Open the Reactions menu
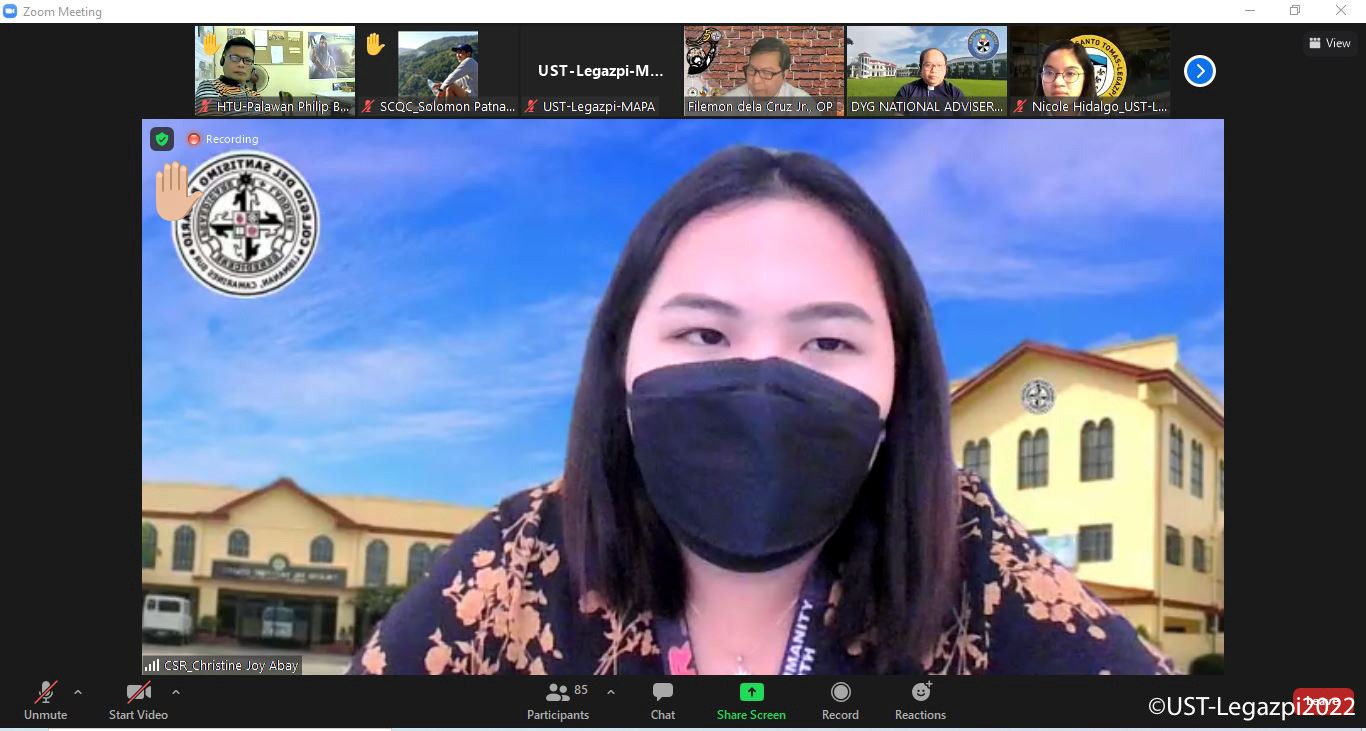The width and height of the screenshot is (1366, 731). click(x=920, y=701)
